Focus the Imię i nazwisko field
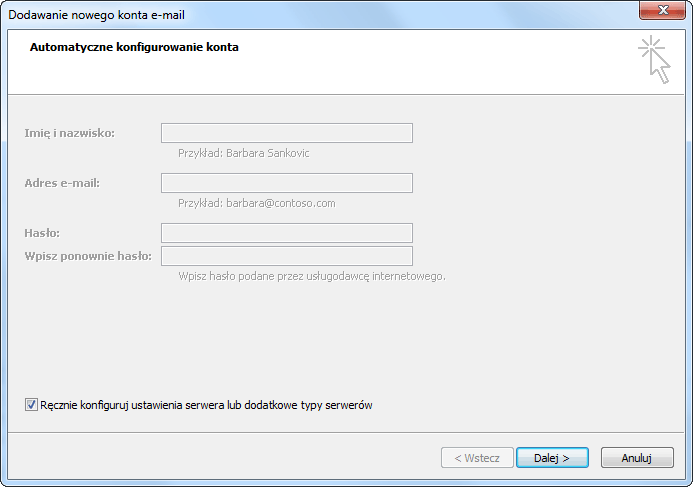693x487 pixels. click(287, 133)
